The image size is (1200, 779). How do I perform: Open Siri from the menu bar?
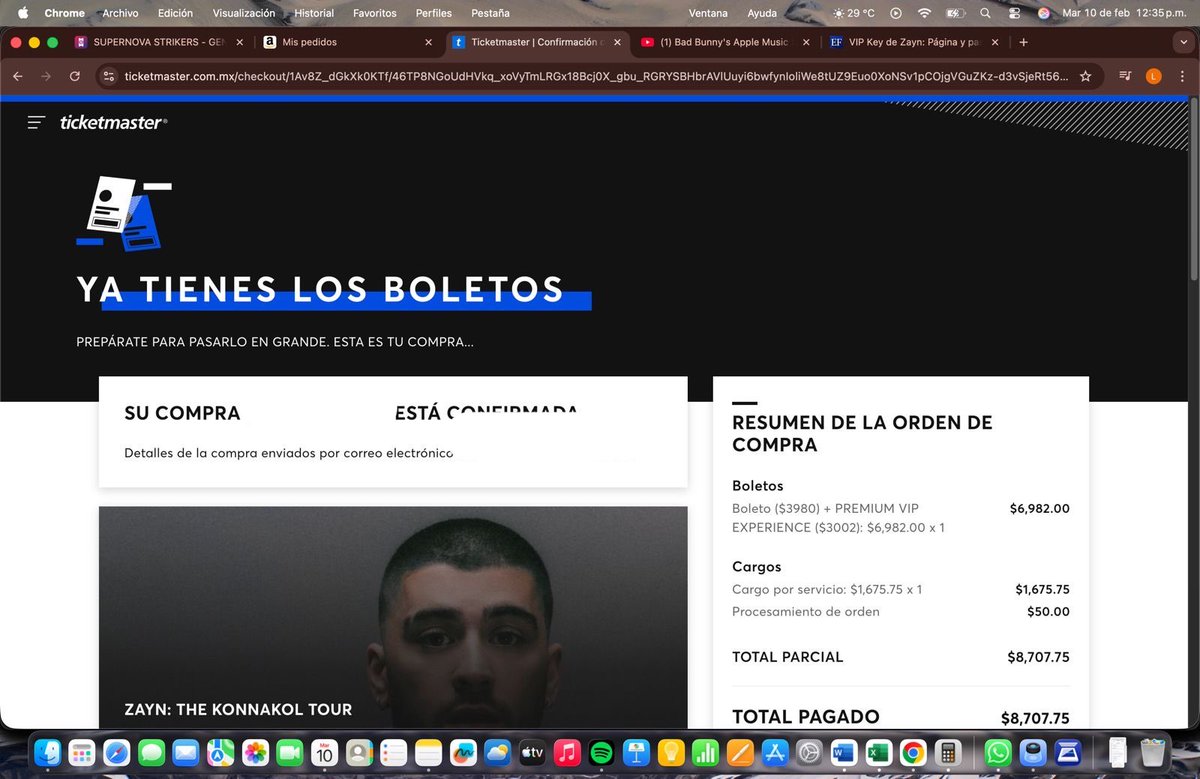point(1044,13)
